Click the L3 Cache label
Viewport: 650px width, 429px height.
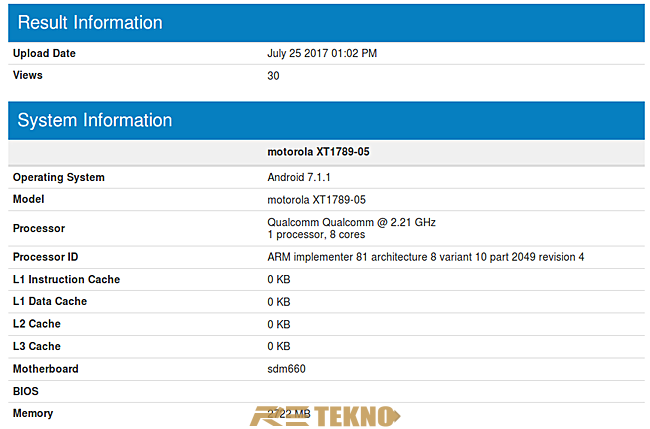pyautogui.click(x=36, y=346)
